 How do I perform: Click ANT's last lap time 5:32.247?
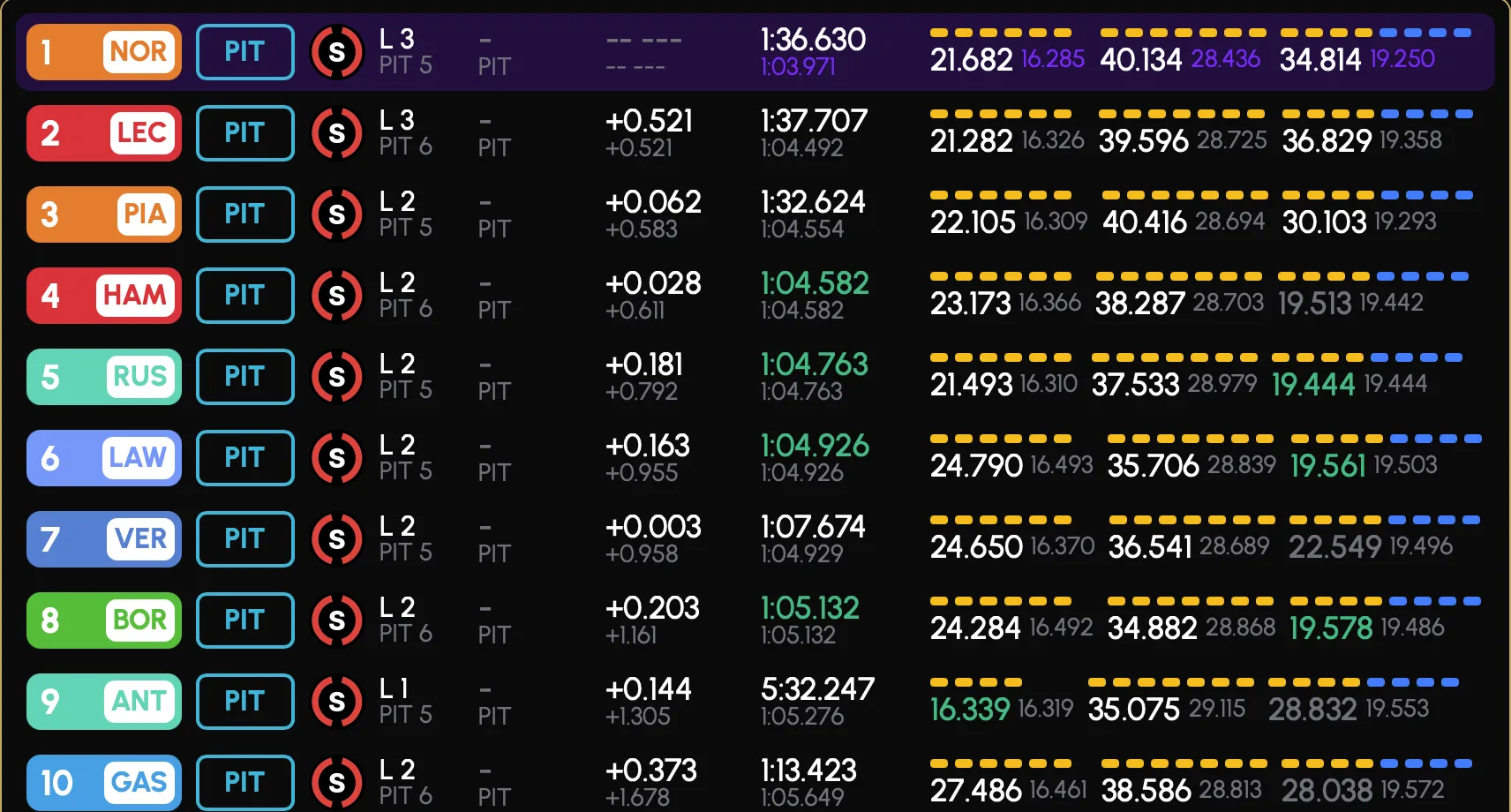[817, 689]
